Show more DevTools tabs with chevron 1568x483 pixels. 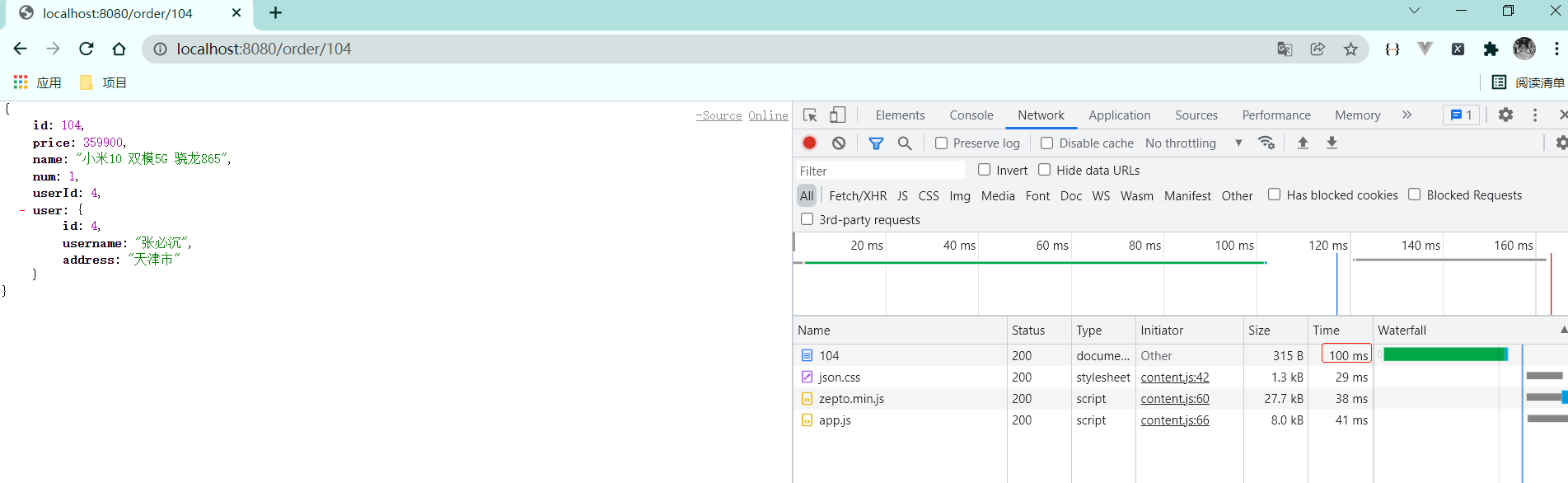(1407, 115)
